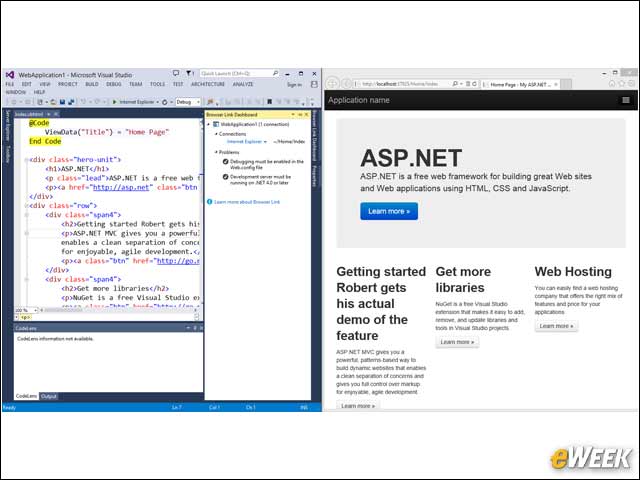
Task: Open the ARCHITECTURE menu
Action: pos(208,84)
